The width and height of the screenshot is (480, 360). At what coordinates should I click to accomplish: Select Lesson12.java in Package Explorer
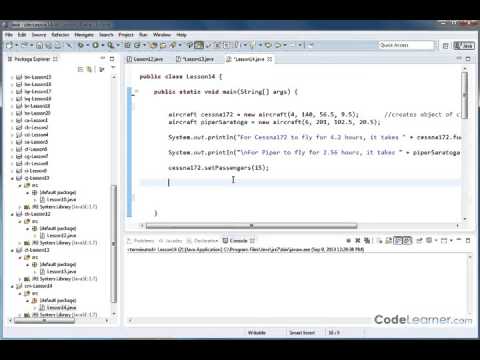(x=58, y=236)
